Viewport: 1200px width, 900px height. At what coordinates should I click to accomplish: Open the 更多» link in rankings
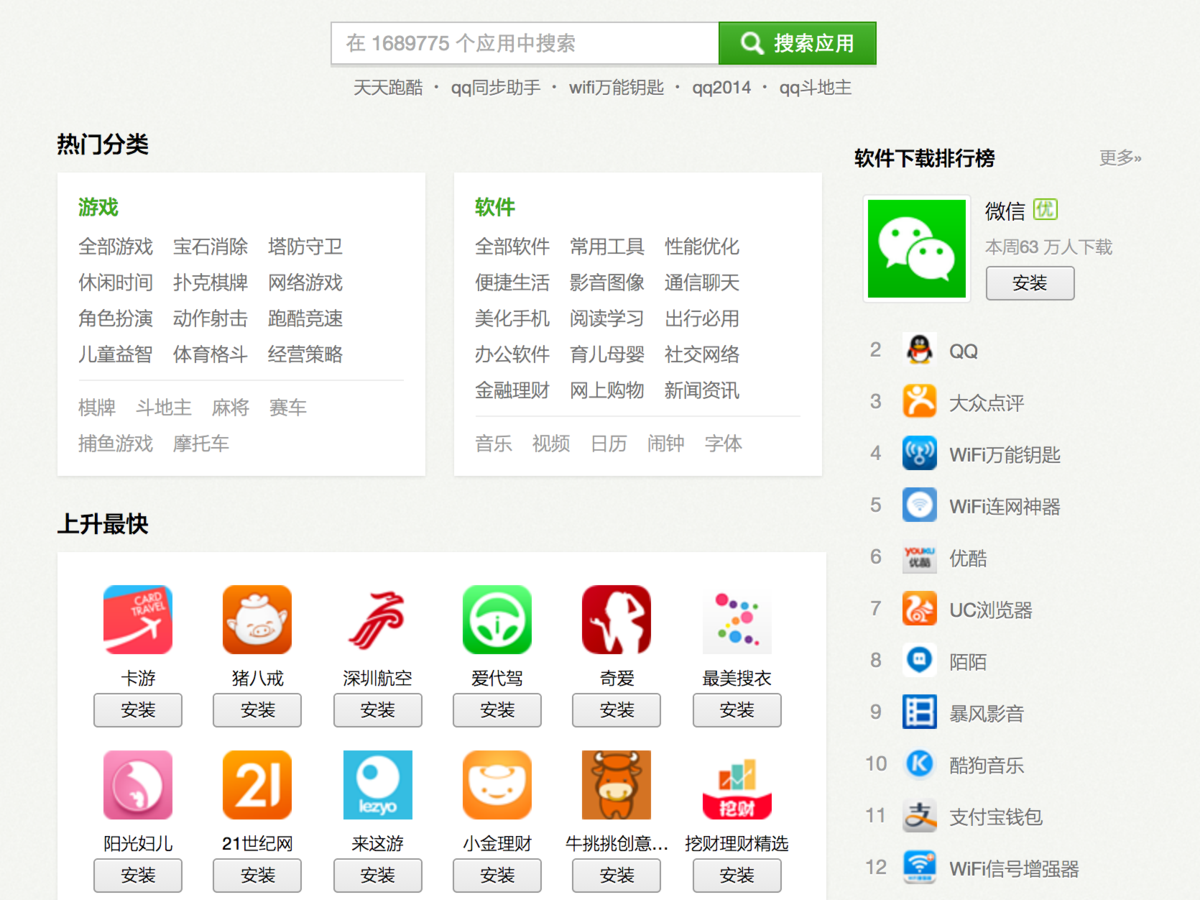pyautogui.click(x=1120, y=158)
